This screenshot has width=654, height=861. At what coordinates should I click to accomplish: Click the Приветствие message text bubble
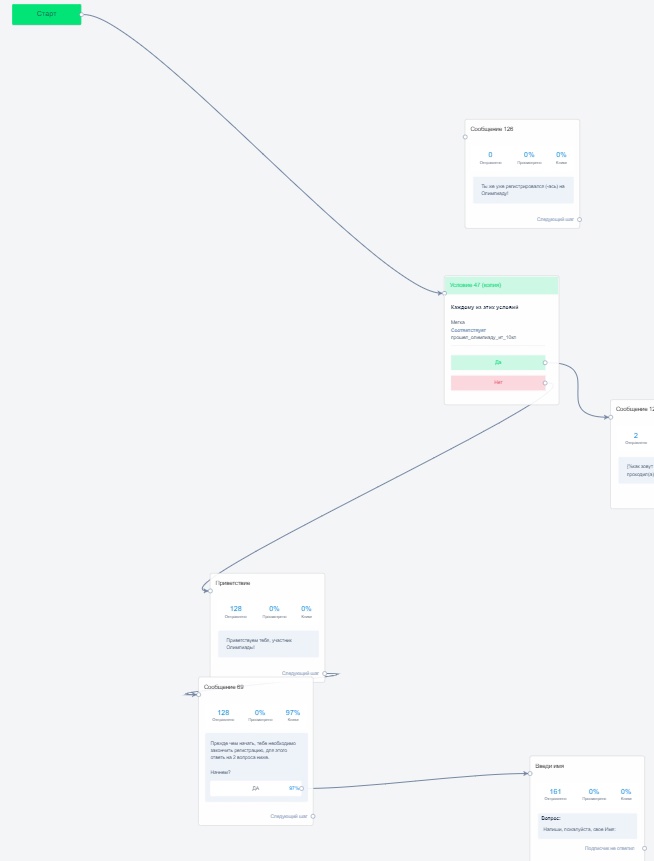(x=268, y=643)
